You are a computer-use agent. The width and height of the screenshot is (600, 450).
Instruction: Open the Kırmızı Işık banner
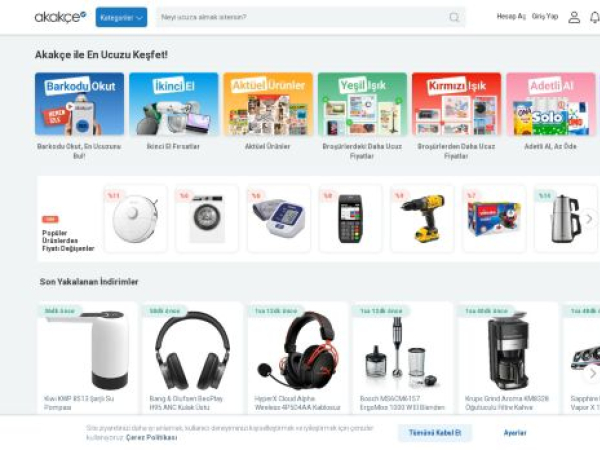pyautogui.click(x=457, y=104)
